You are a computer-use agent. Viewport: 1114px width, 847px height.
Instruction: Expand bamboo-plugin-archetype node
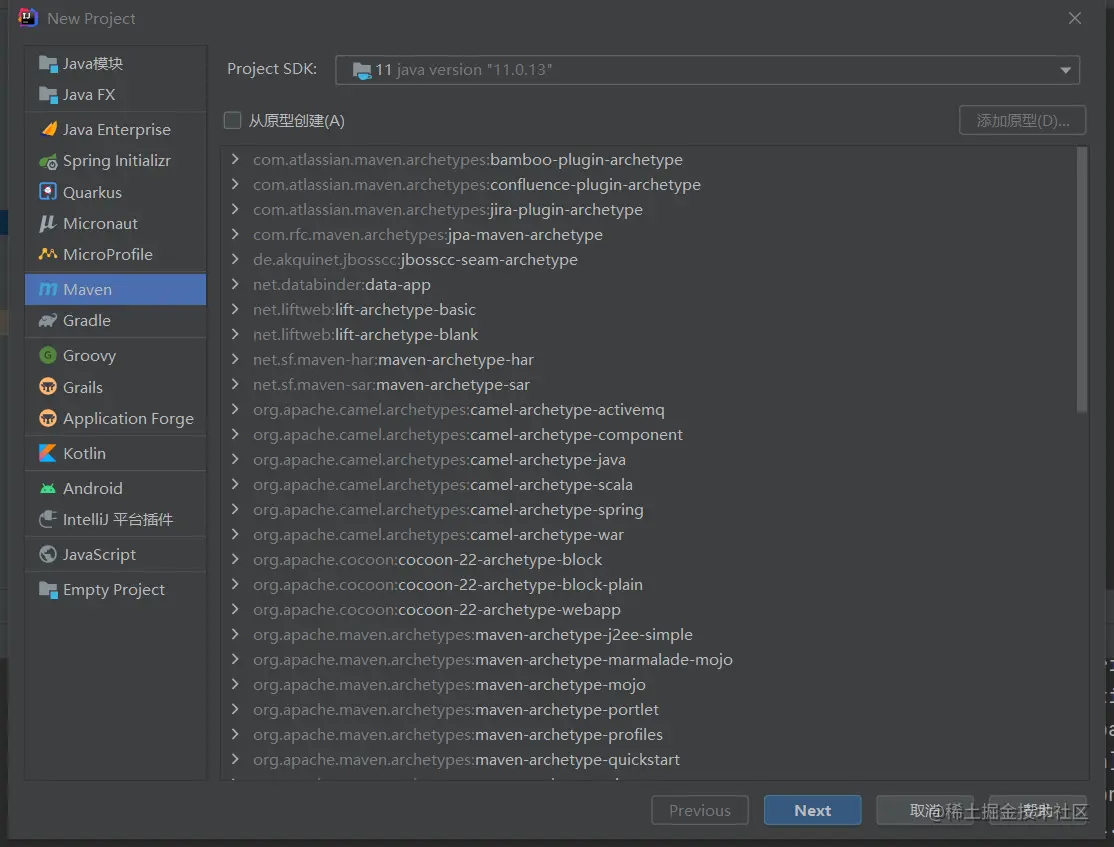235,159
